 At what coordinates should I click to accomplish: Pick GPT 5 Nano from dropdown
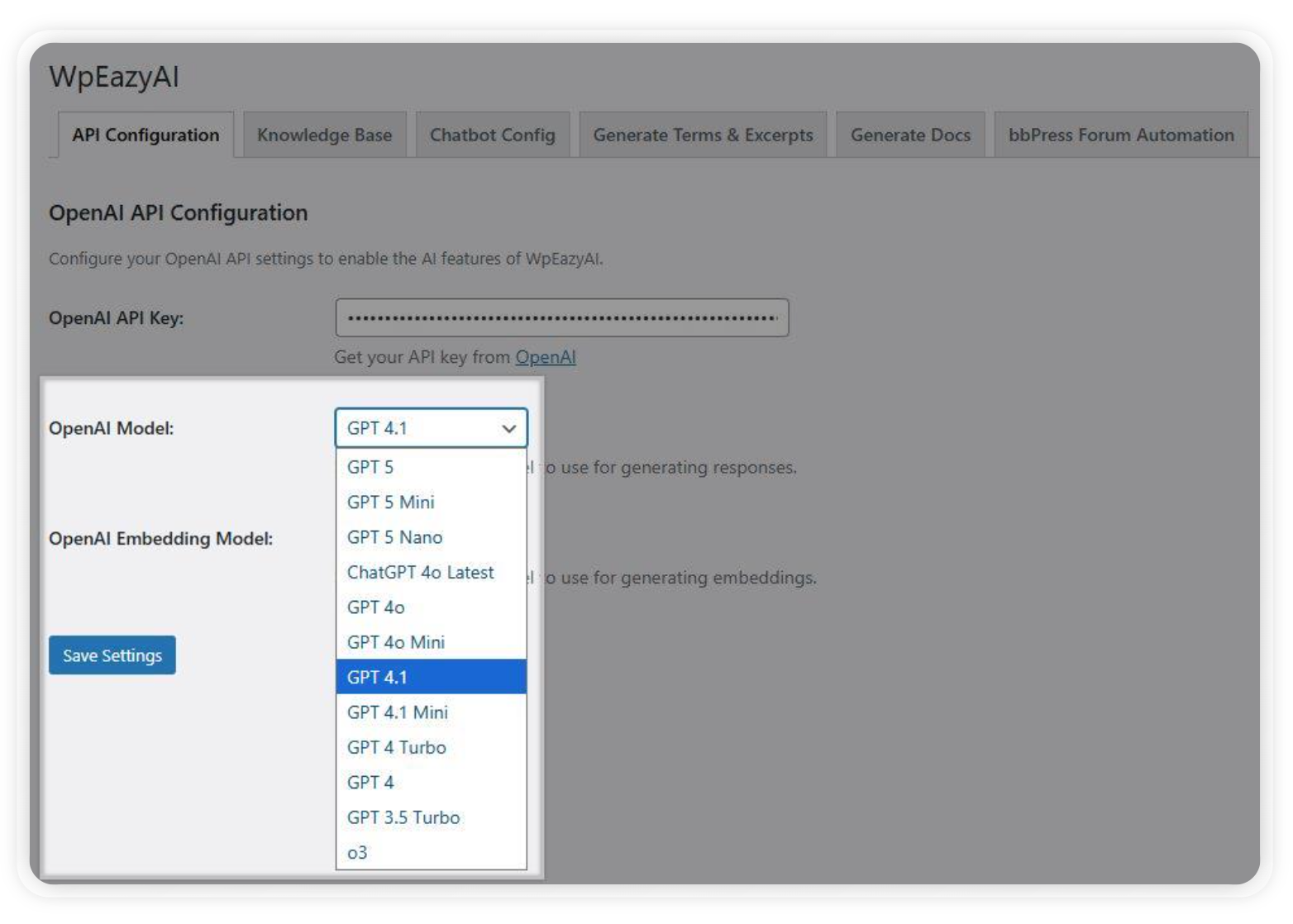pyautogui.click(x=394, y=537)
